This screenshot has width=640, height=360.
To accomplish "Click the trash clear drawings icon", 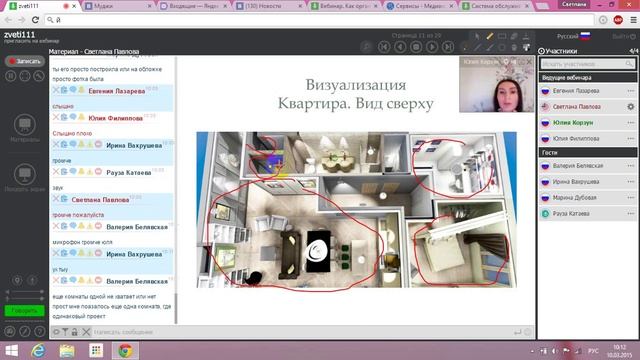I will point(514,47).
